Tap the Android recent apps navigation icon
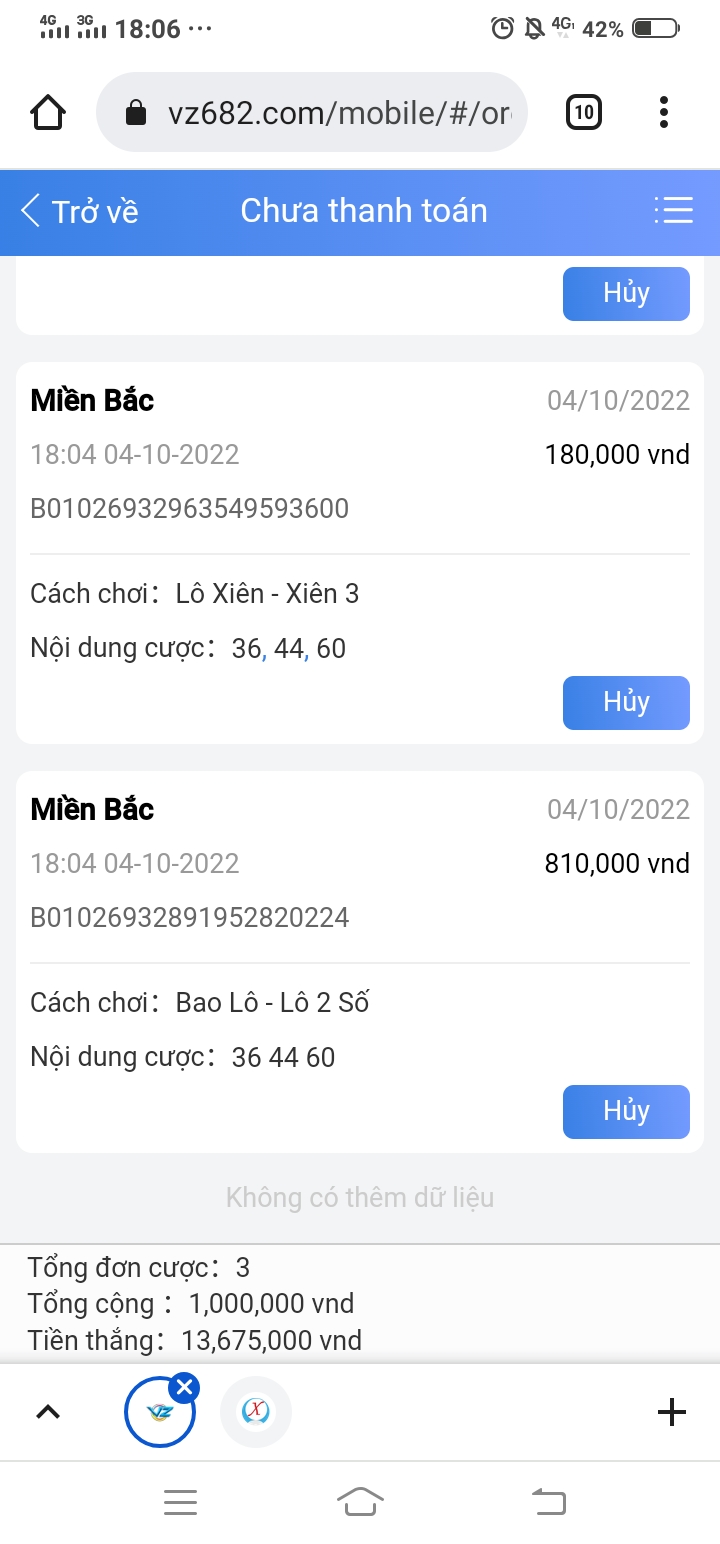The height and width of the screenshot is (1544, 720). click(180, 1502)
